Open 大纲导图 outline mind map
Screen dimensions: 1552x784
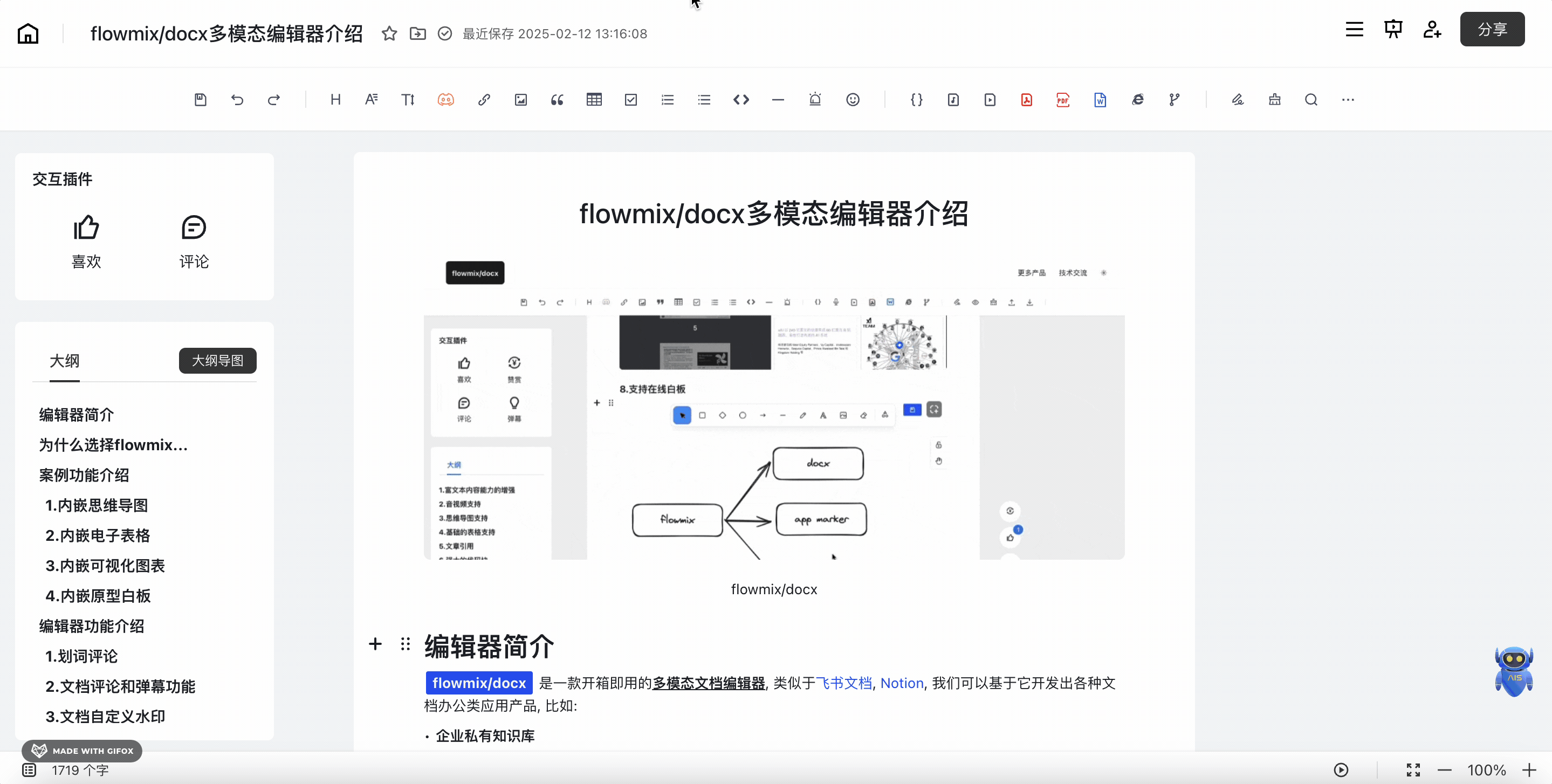pos(217,360)
